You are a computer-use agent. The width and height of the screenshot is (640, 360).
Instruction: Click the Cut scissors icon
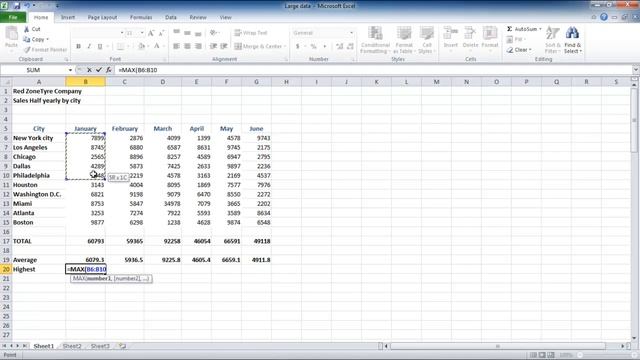coord(27,29)
